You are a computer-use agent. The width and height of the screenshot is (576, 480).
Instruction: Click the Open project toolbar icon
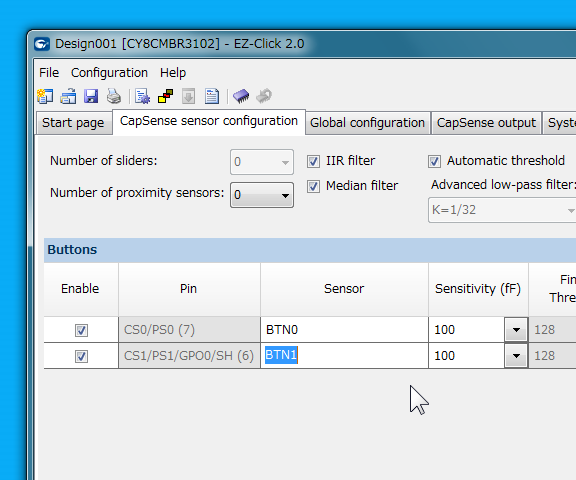click(68, 97)
